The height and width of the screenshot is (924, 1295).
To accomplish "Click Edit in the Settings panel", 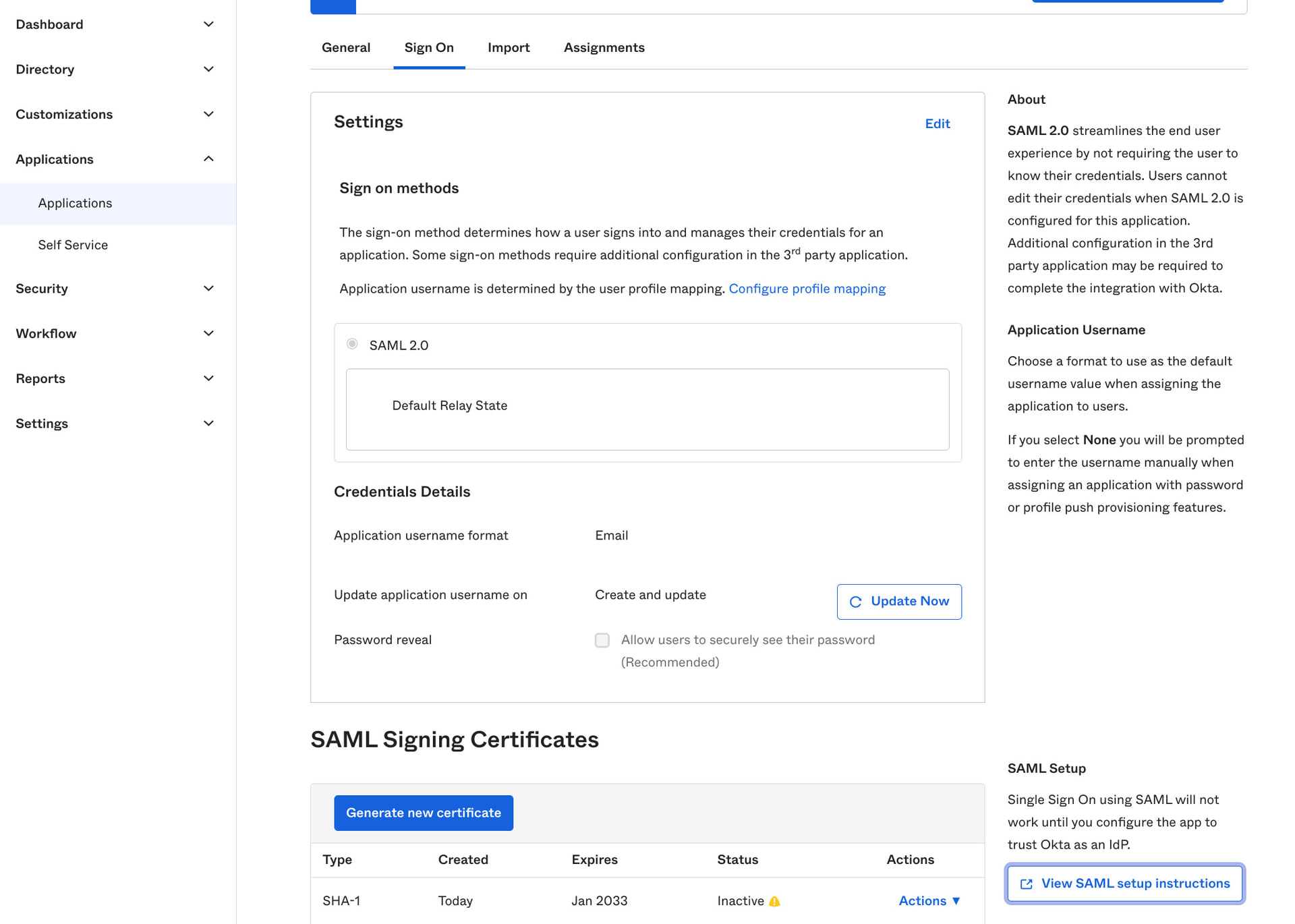I will pos(937,123).
